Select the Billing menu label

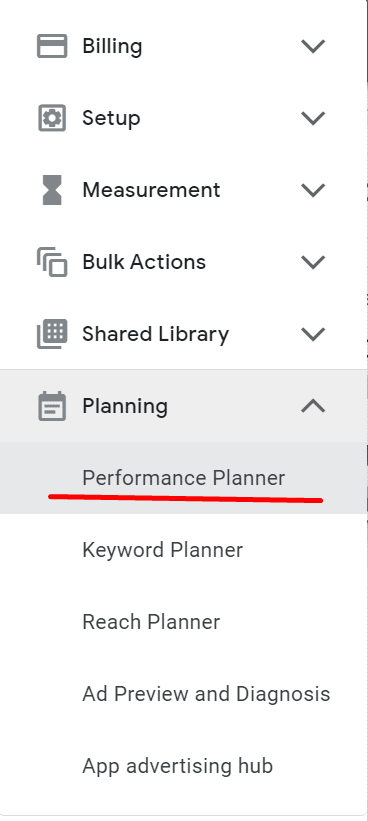pos(112,46)
